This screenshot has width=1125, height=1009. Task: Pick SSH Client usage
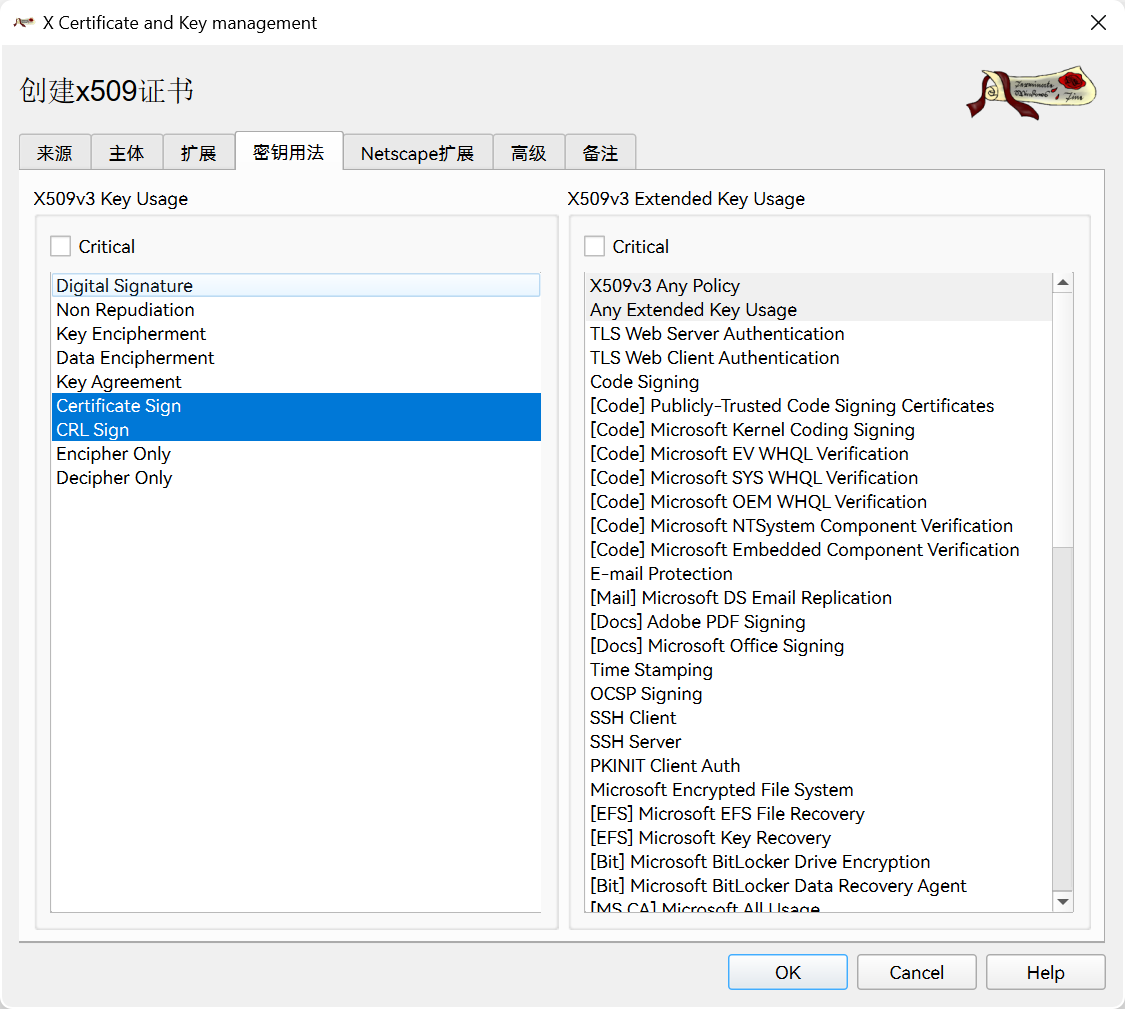[819, 718]
